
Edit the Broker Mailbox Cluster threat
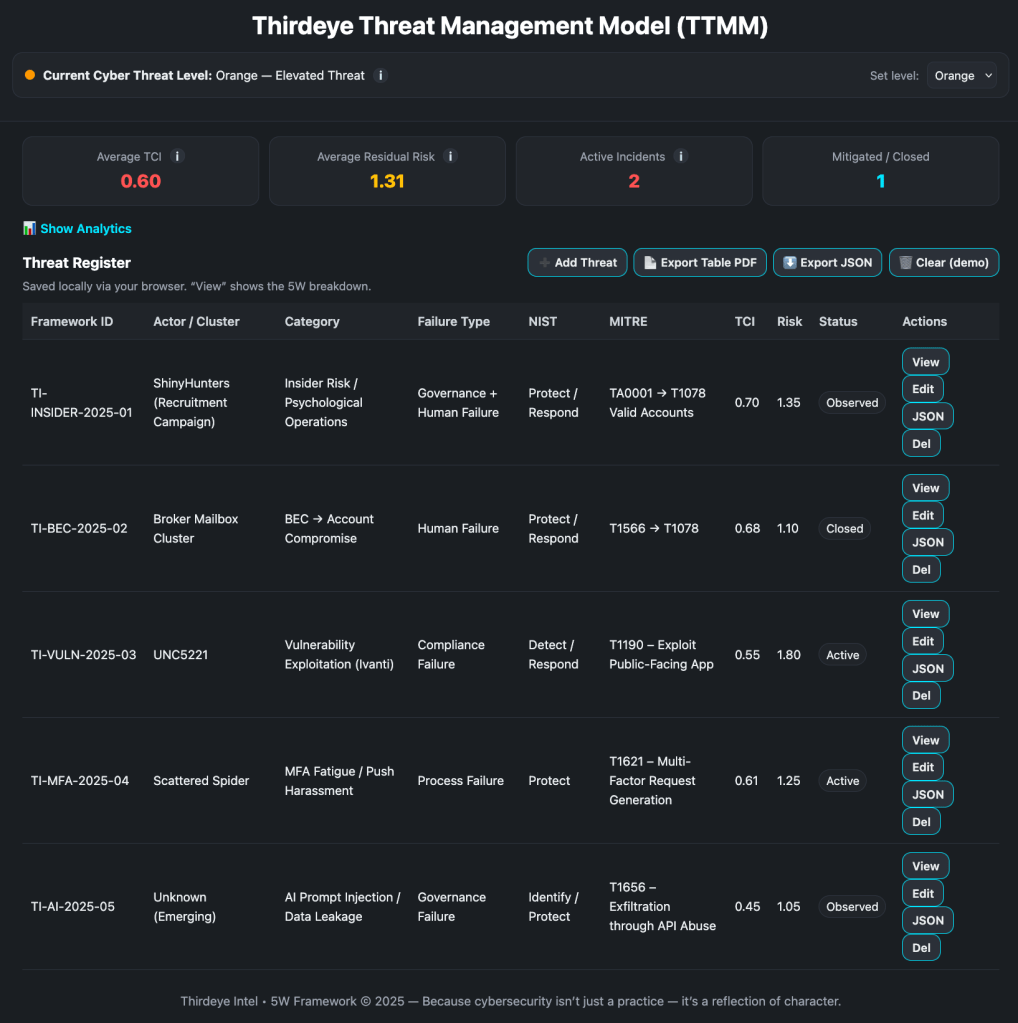[x=922, y=515]
